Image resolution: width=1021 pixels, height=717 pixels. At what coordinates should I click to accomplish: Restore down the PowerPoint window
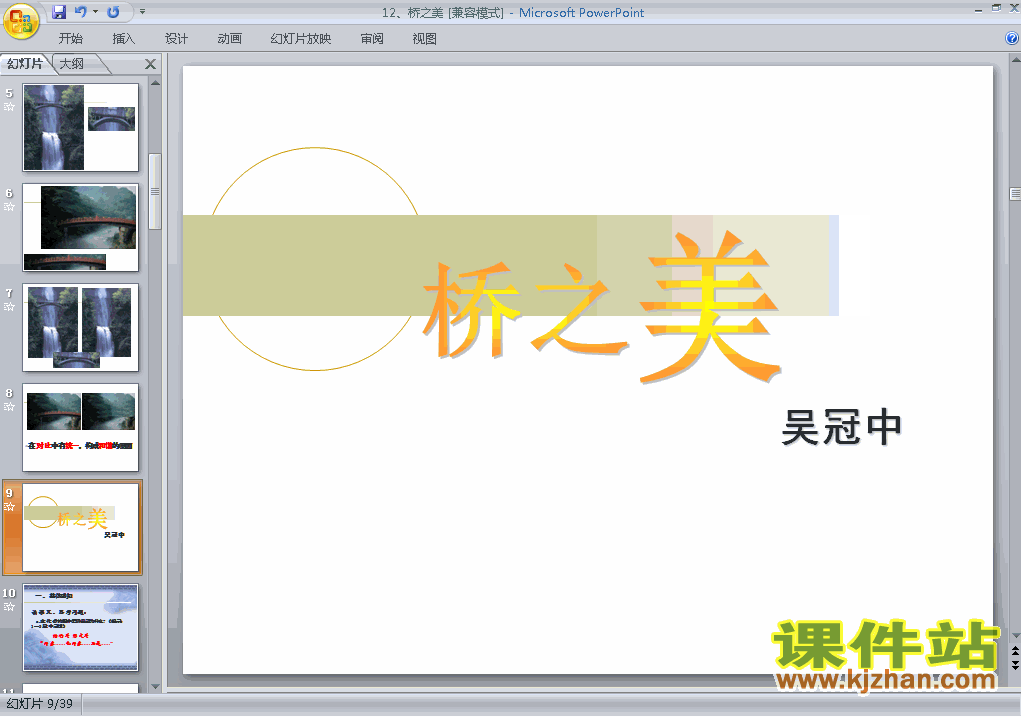click(996, 8)
